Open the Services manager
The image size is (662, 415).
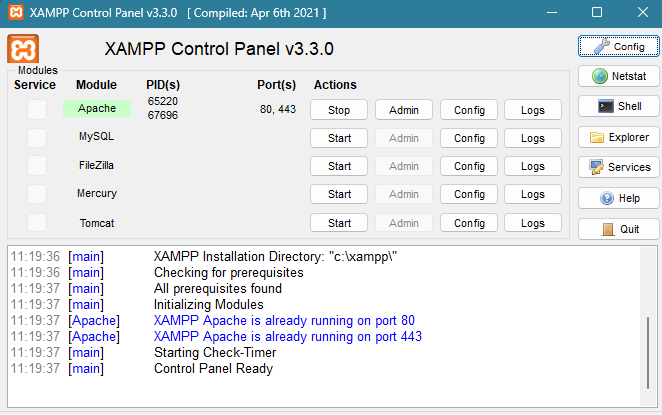(619, 167)
